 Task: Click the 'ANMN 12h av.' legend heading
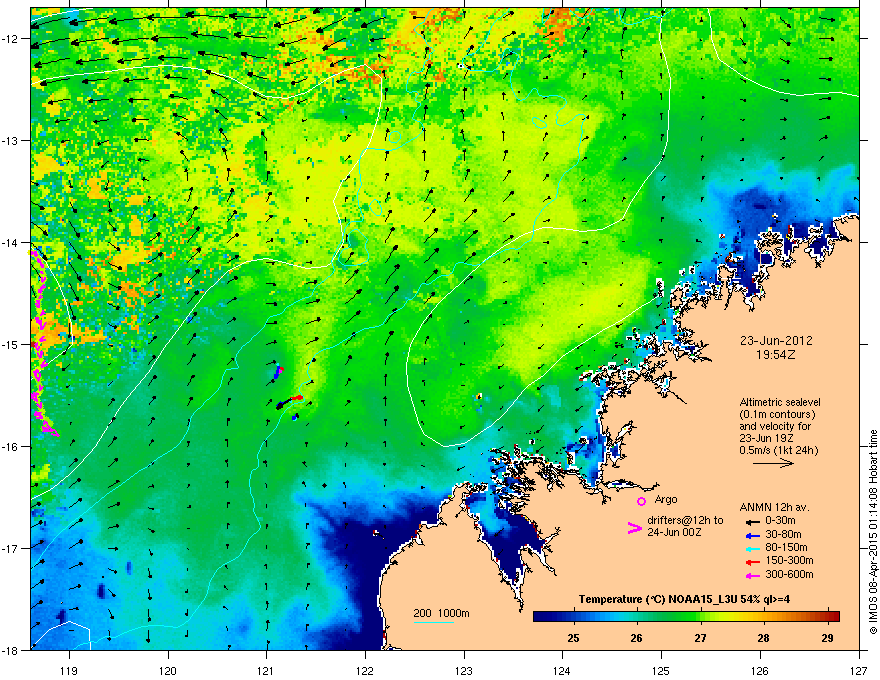tap(774, 508)
